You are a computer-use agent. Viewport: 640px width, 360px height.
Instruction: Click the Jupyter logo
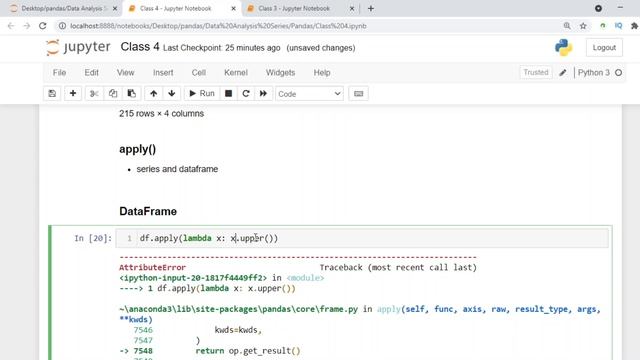pyautogui.click(x=78, y=47)
